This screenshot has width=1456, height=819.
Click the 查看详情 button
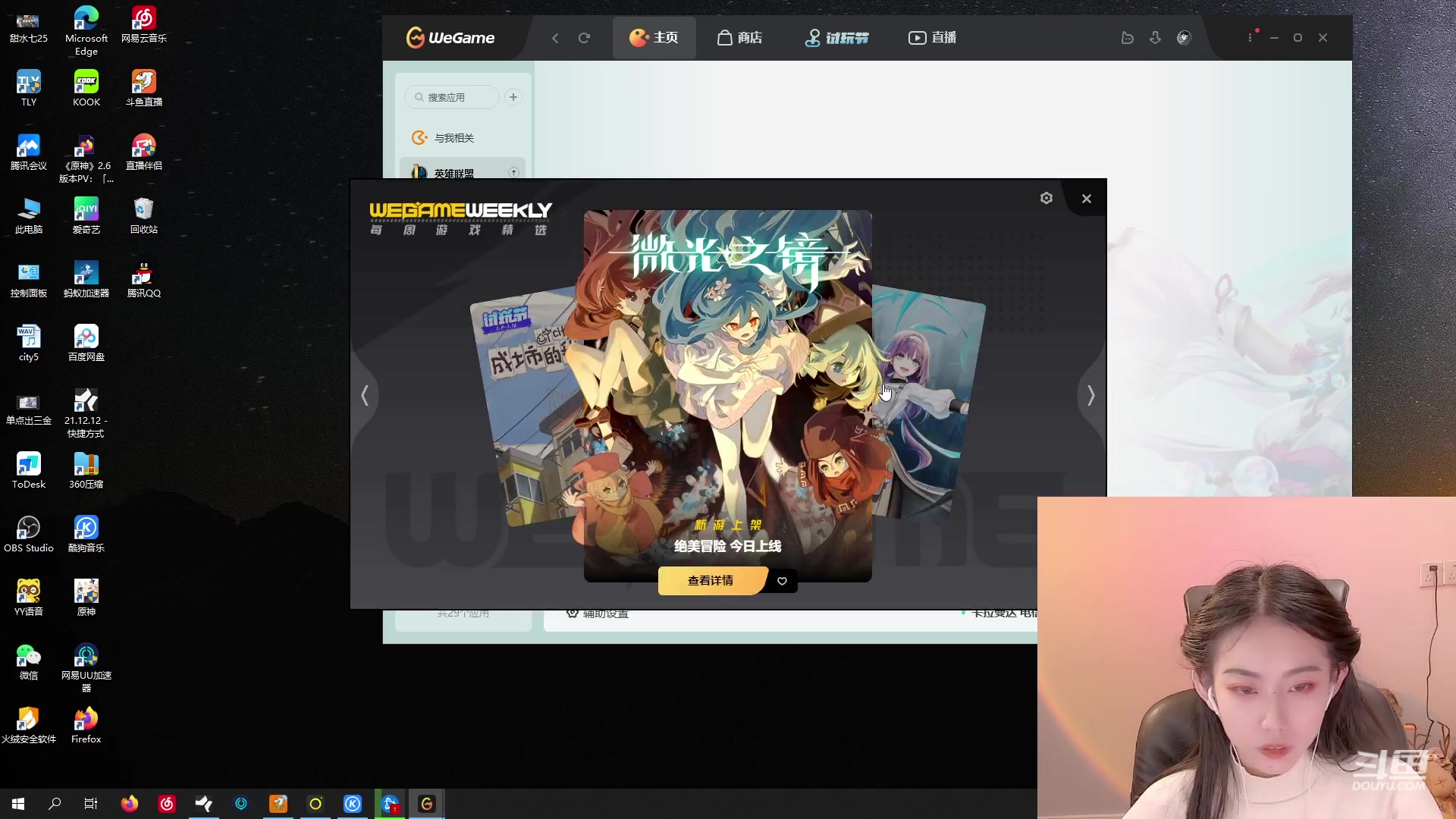point(711,580)
